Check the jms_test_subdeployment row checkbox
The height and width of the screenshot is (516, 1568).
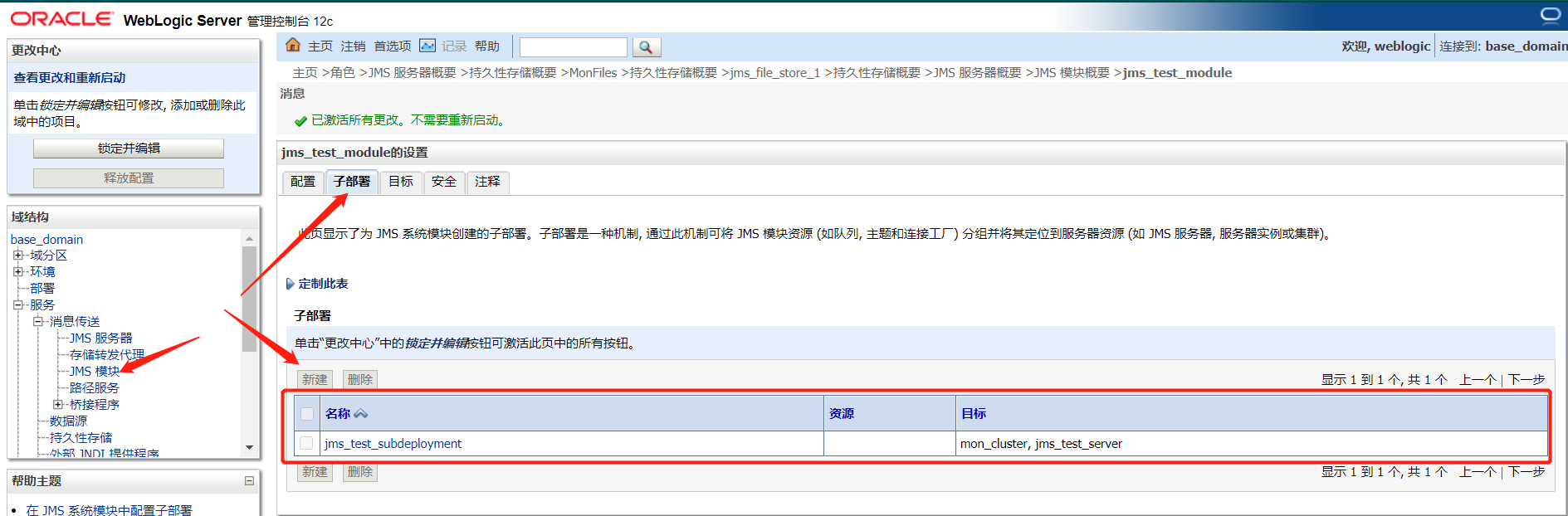click(306, 443)
